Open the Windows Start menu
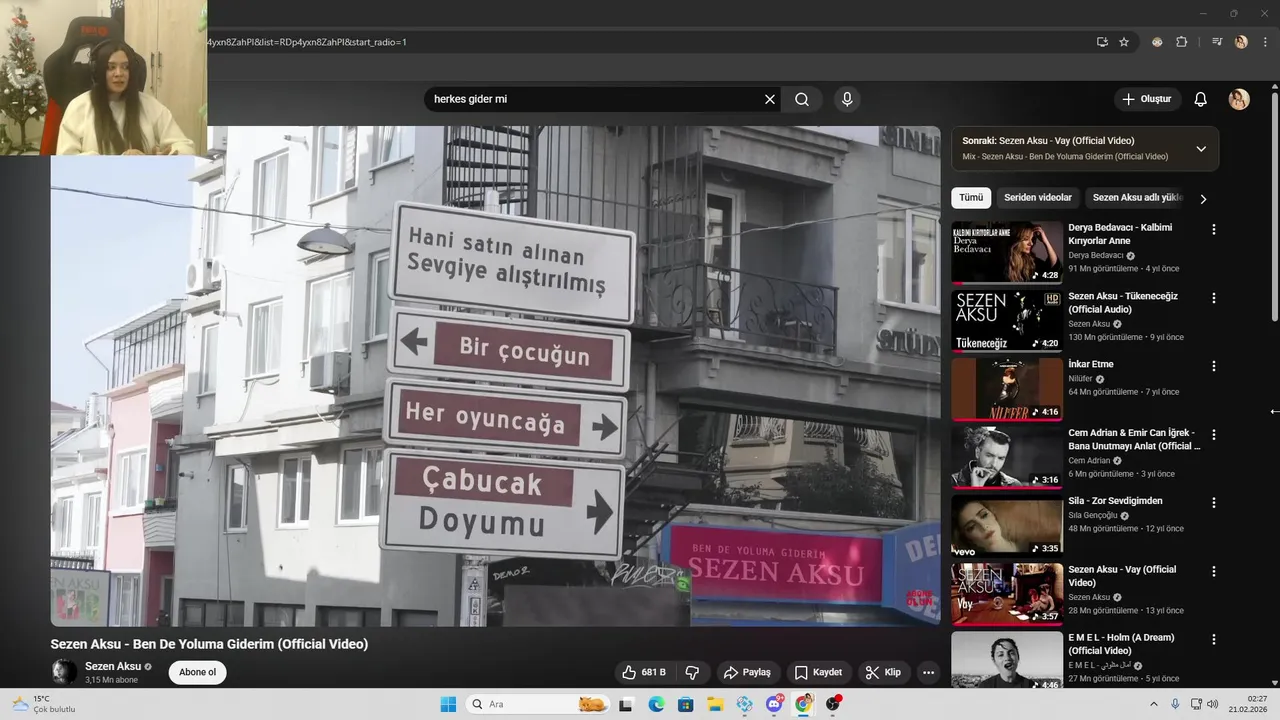 tap(448, 704)
